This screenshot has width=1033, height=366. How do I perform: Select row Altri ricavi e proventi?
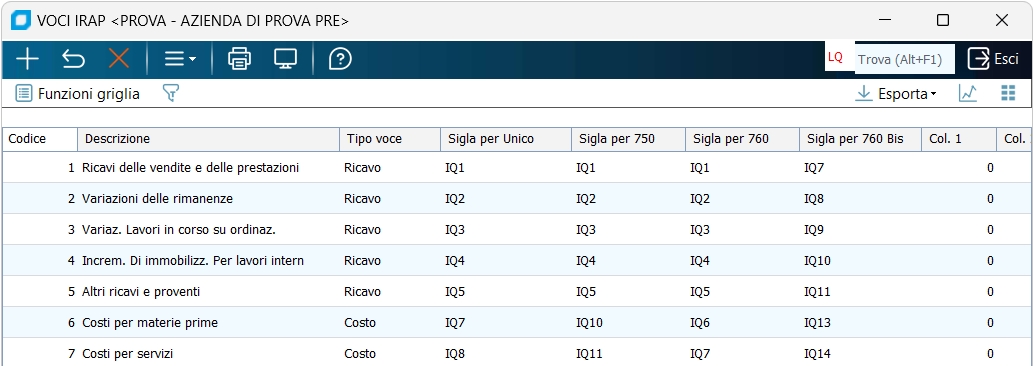516,292
